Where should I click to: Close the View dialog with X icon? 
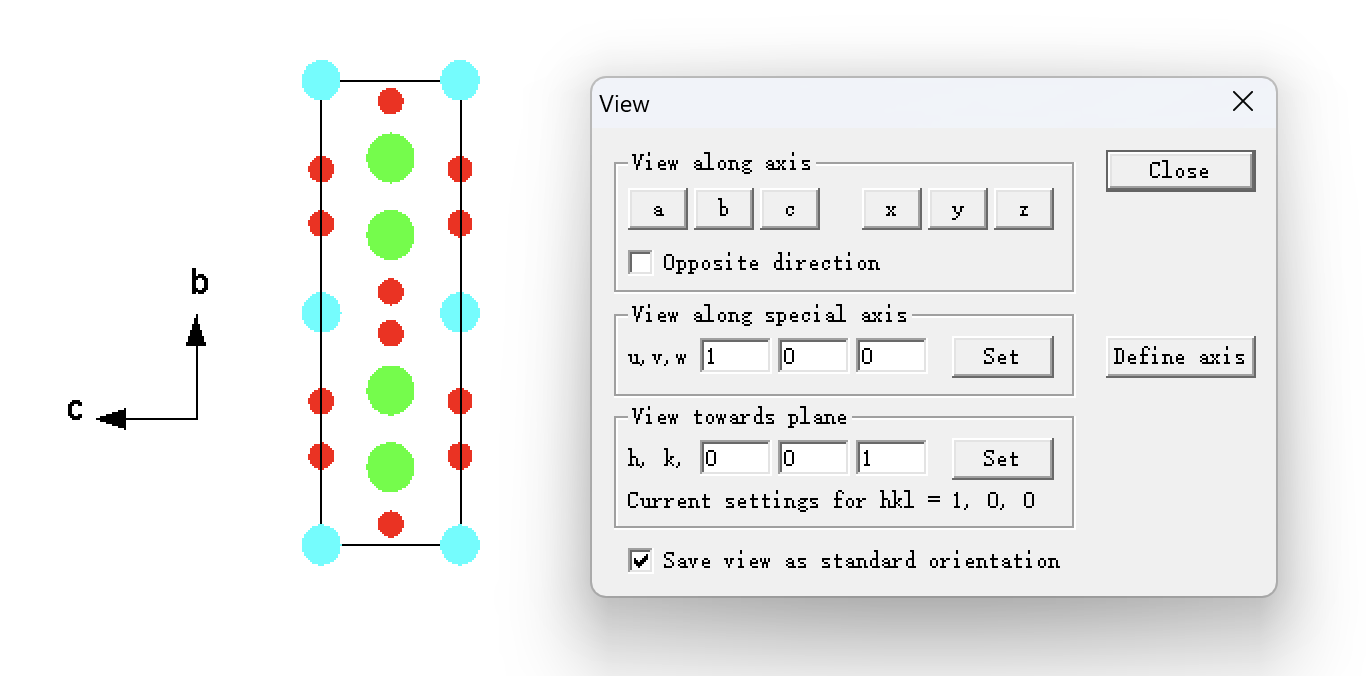point(1243,102)
